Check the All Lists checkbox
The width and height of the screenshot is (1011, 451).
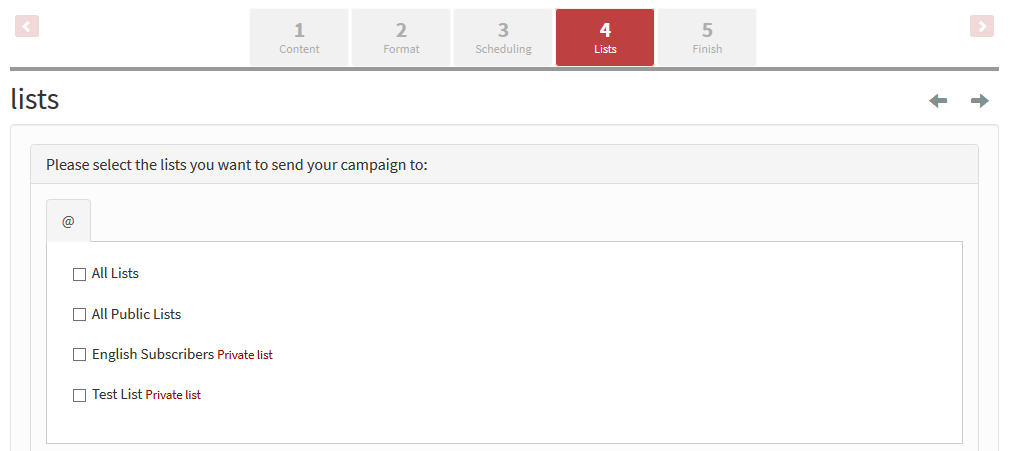coord(79,274)
